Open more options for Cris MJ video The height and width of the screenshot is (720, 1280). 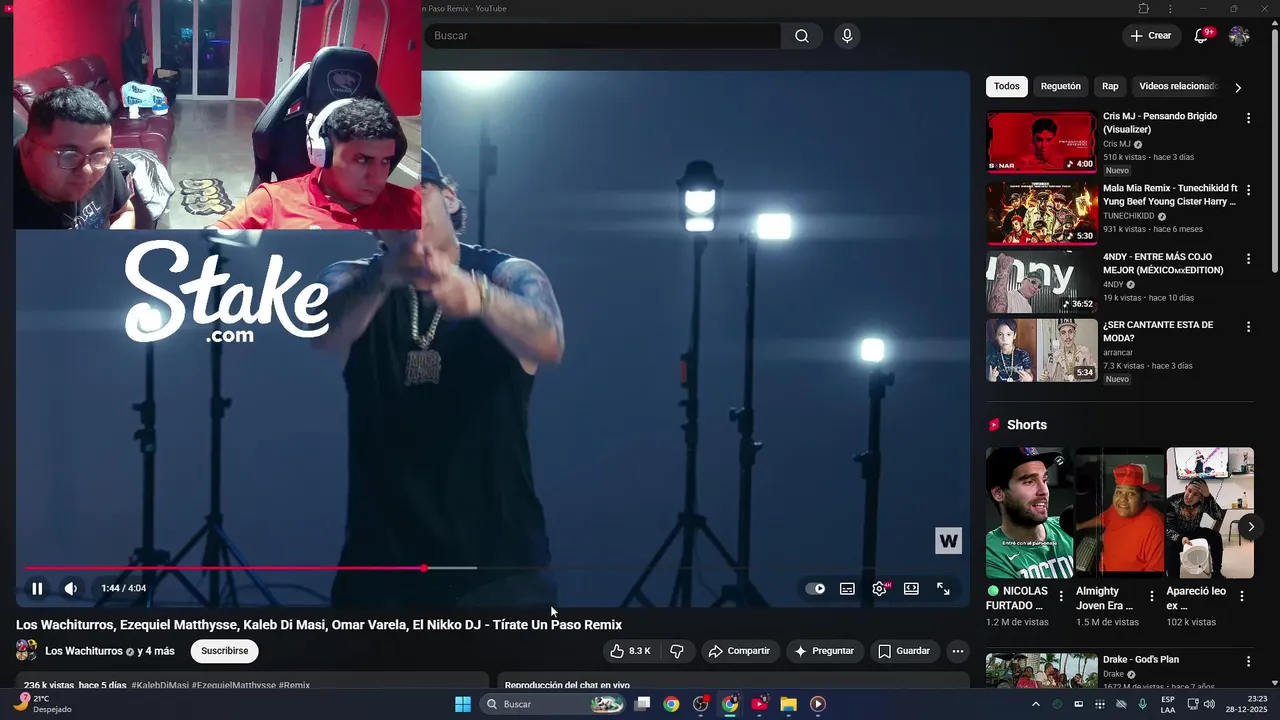(1248, 118)
